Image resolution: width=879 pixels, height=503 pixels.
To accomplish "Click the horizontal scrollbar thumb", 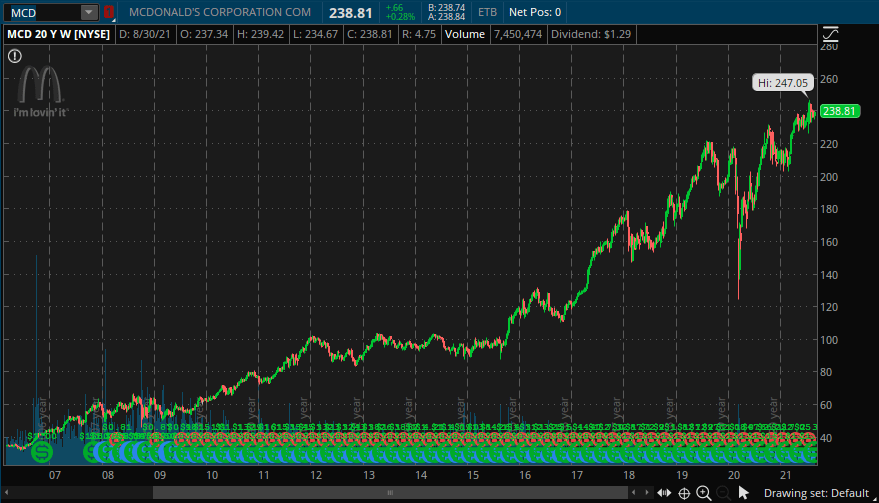I will coord(390,492).
